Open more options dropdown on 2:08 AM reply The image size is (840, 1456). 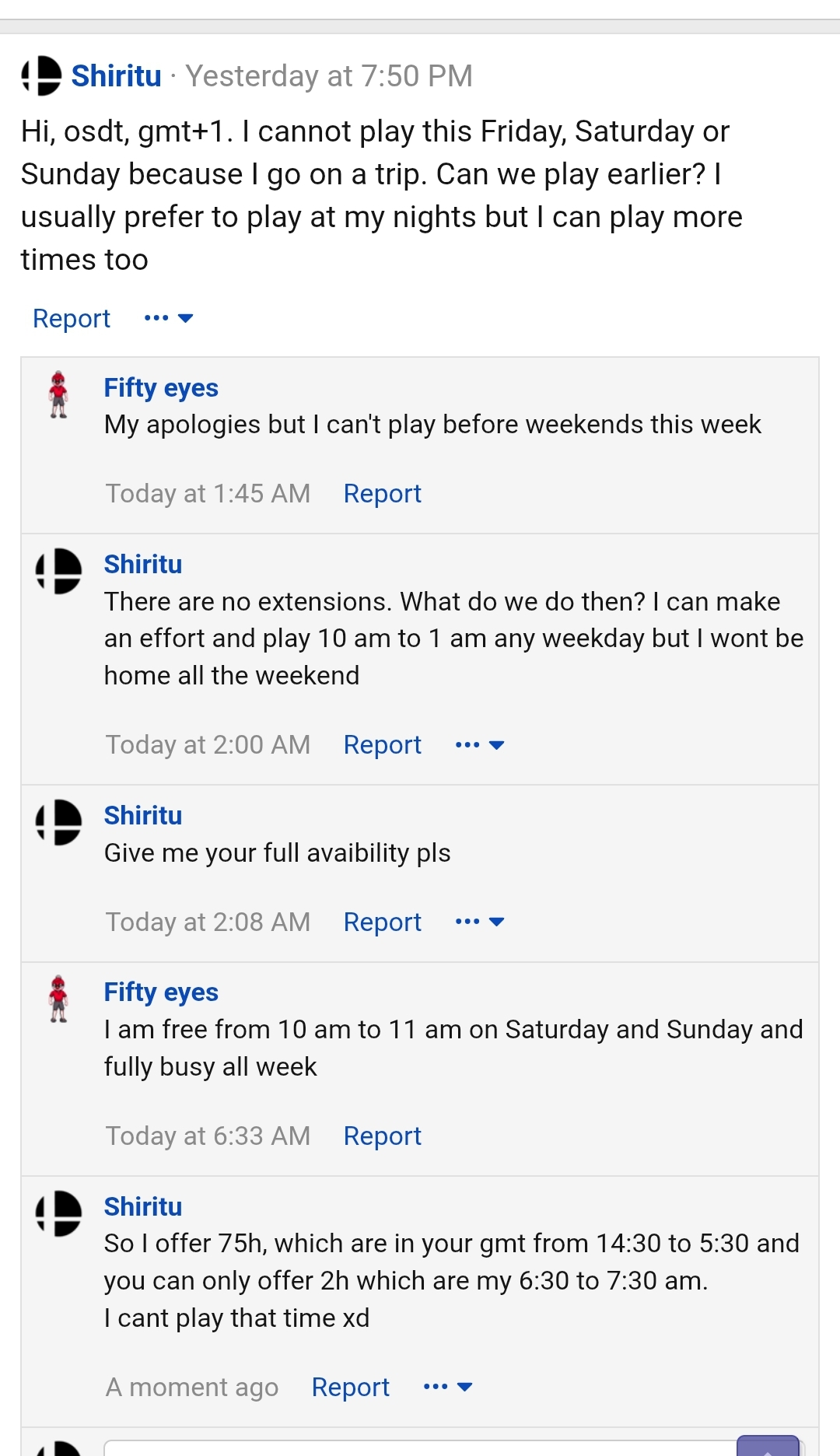point(480,922)
